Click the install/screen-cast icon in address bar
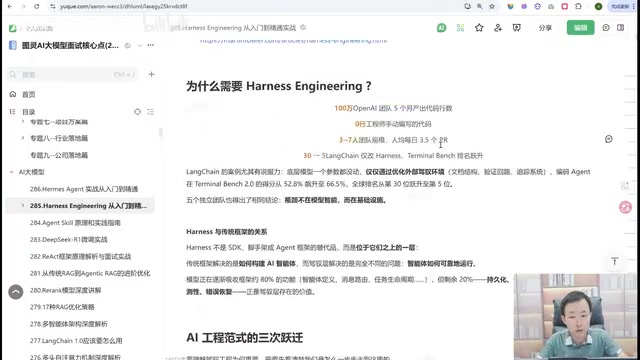Viewport: 640px width, 360px height. [467, 7]
